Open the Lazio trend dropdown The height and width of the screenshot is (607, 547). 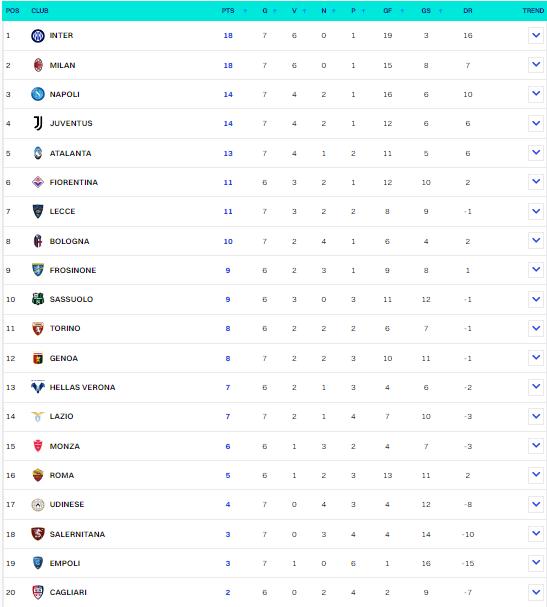click(x=536, y=416)
